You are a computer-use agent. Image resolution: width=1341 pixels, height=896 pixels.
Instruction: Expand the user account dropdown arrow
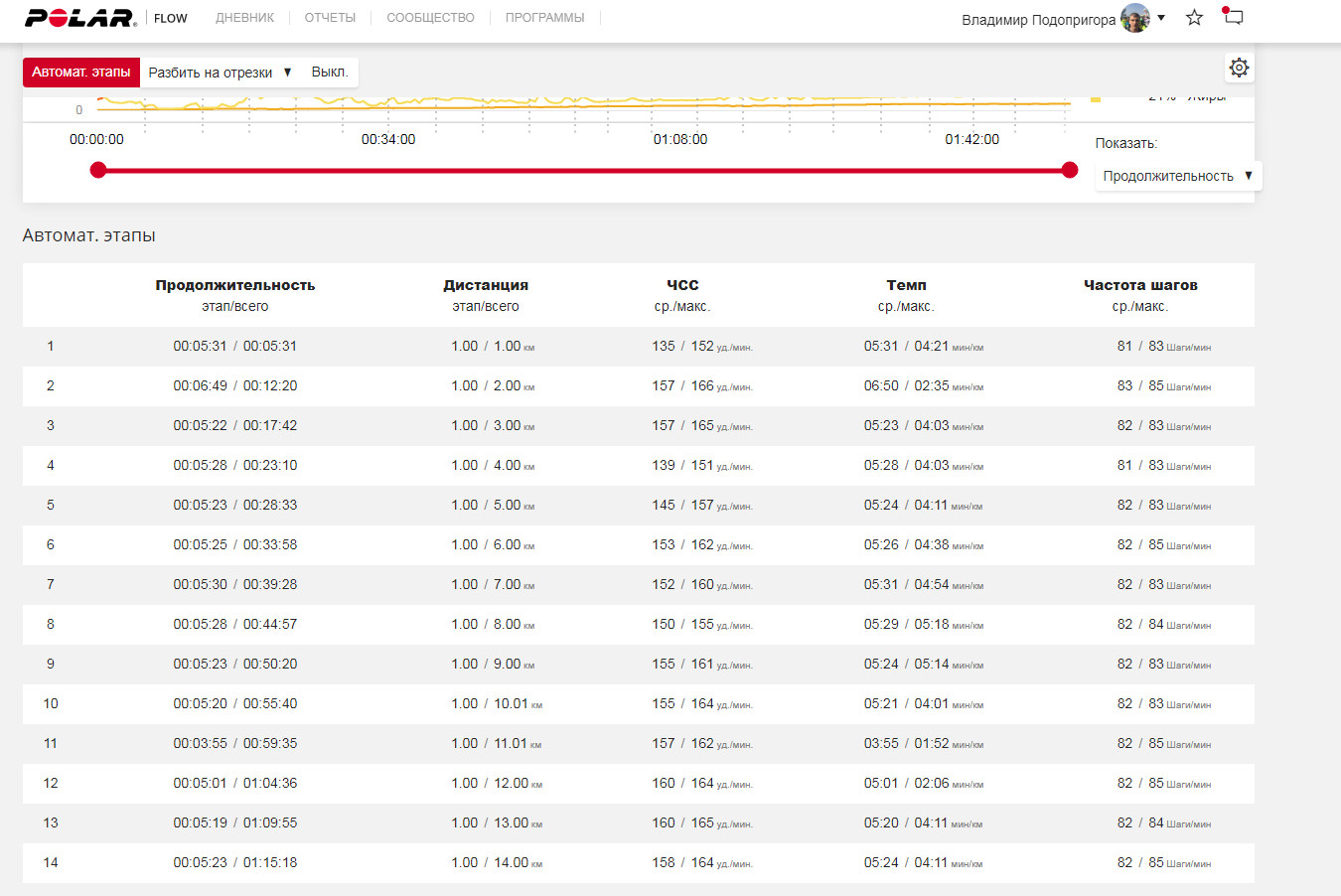coord(1161,18)
